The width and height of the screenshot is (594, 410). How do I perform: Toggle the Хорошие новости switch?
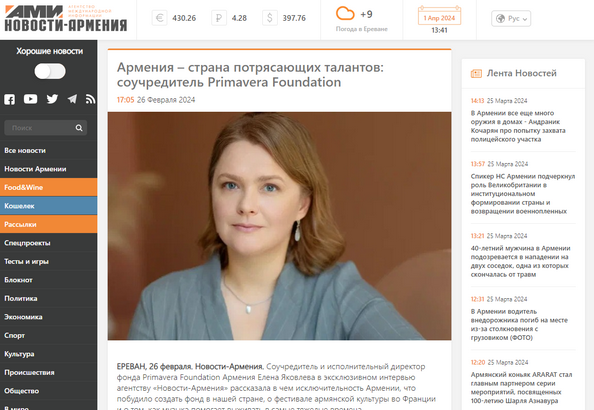tap(50, 71)
